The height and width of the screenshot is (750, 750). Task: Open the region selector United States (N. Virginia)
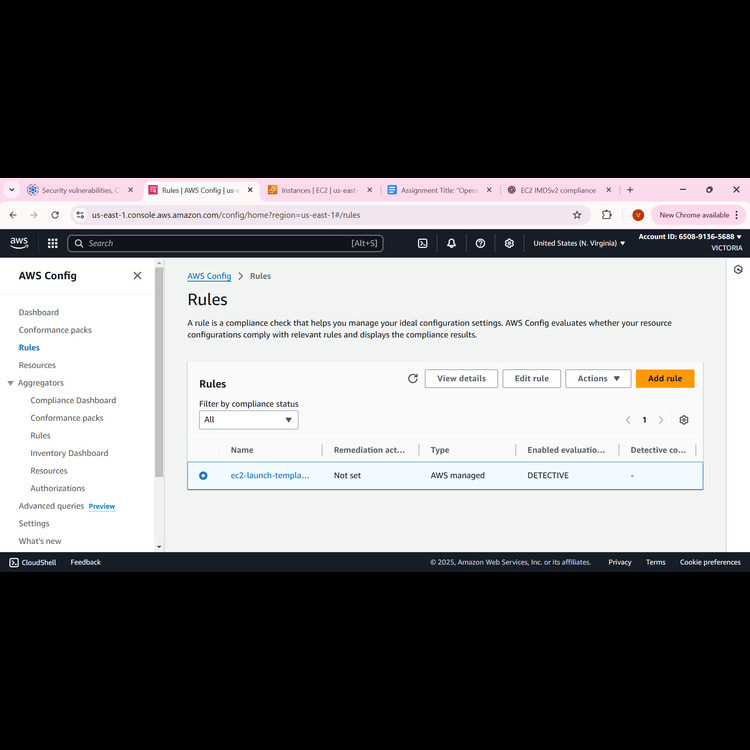coord(579,243)
